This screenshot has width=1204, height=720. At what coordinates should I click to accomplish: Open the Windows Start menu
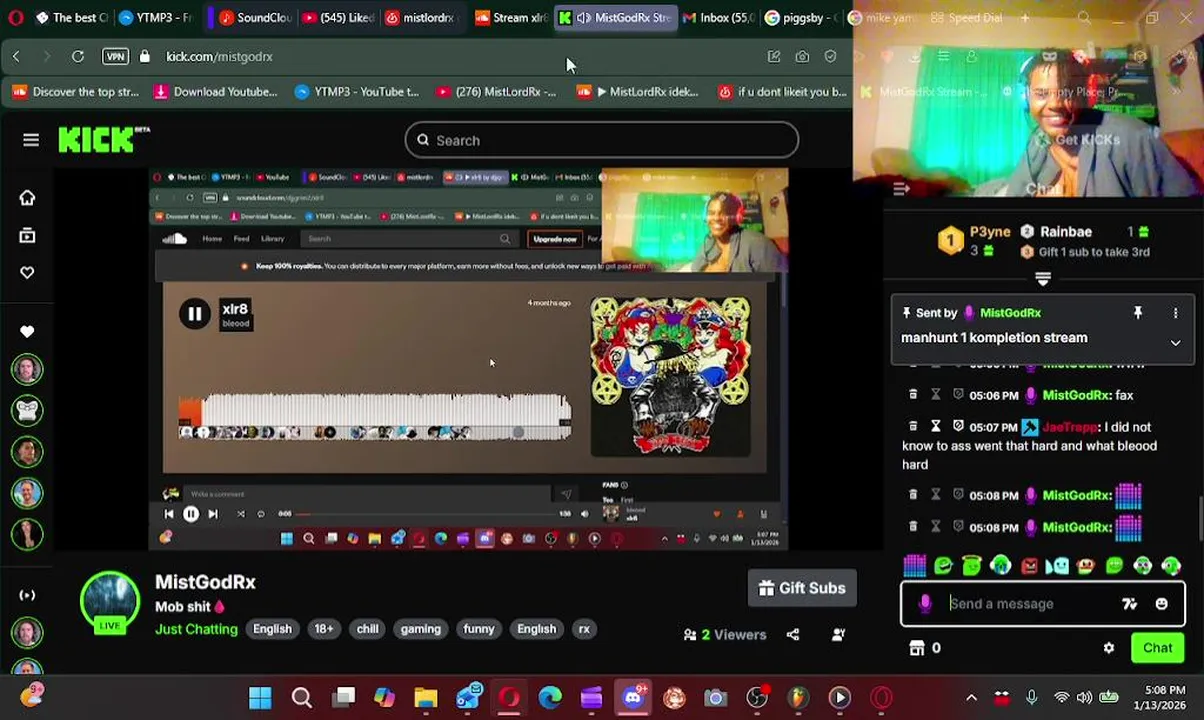click(x=260, y=697)
